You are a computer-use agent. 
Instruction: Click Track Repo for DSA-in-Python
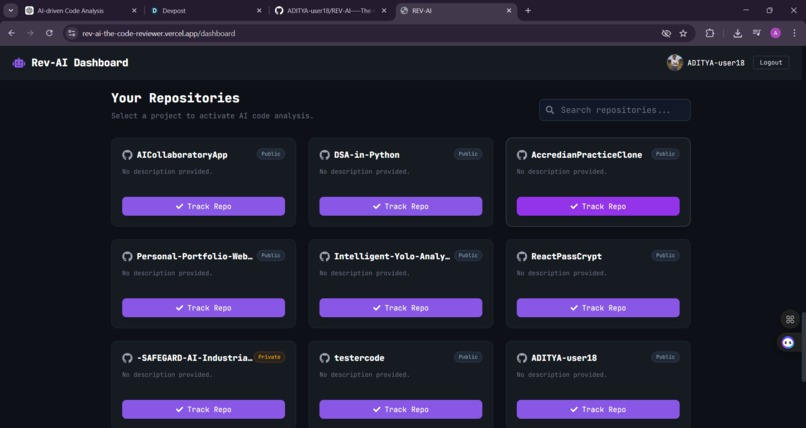point(401,206)
